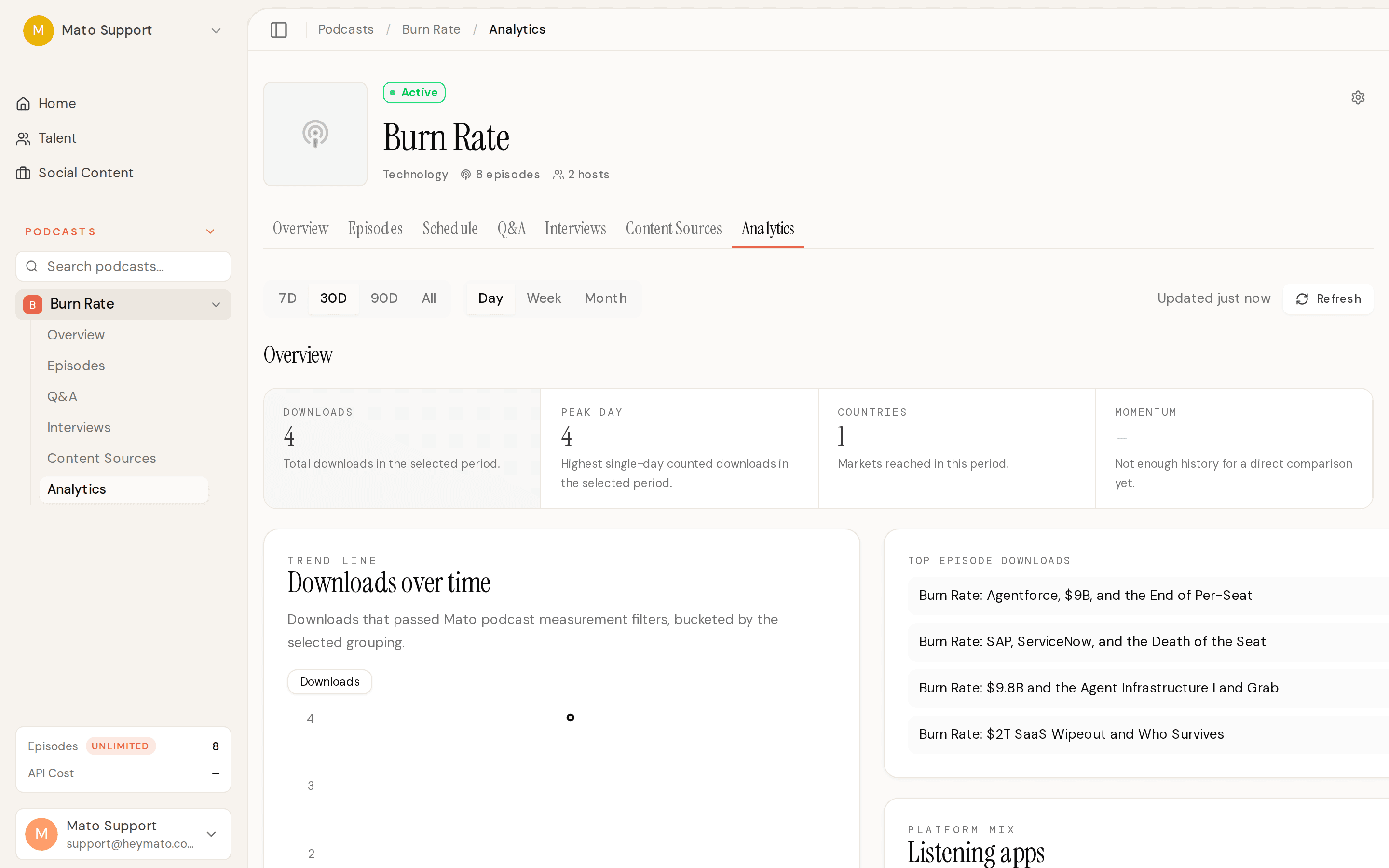This screenshot has width=1389, height=868.
Task: Select the 90D time range
Action: 384,298
